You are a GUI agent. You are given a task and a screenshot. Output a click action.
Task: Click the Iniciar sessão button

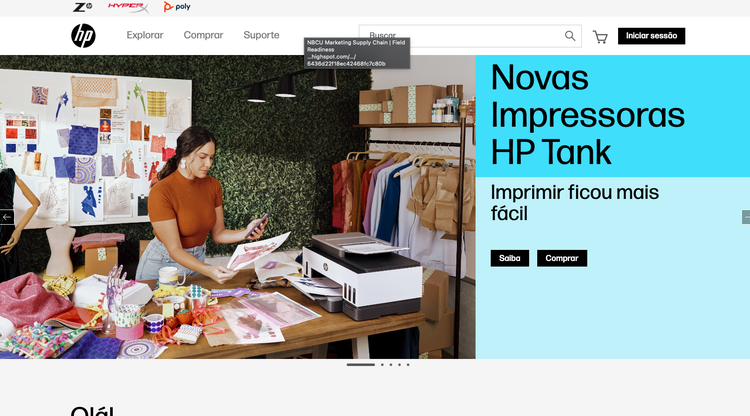651,36
